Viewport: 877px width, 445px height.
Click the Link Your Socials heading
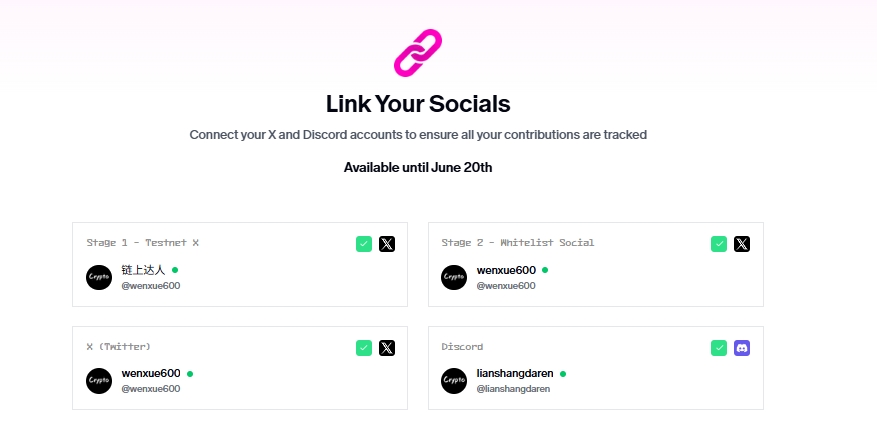tap(418, 104)
